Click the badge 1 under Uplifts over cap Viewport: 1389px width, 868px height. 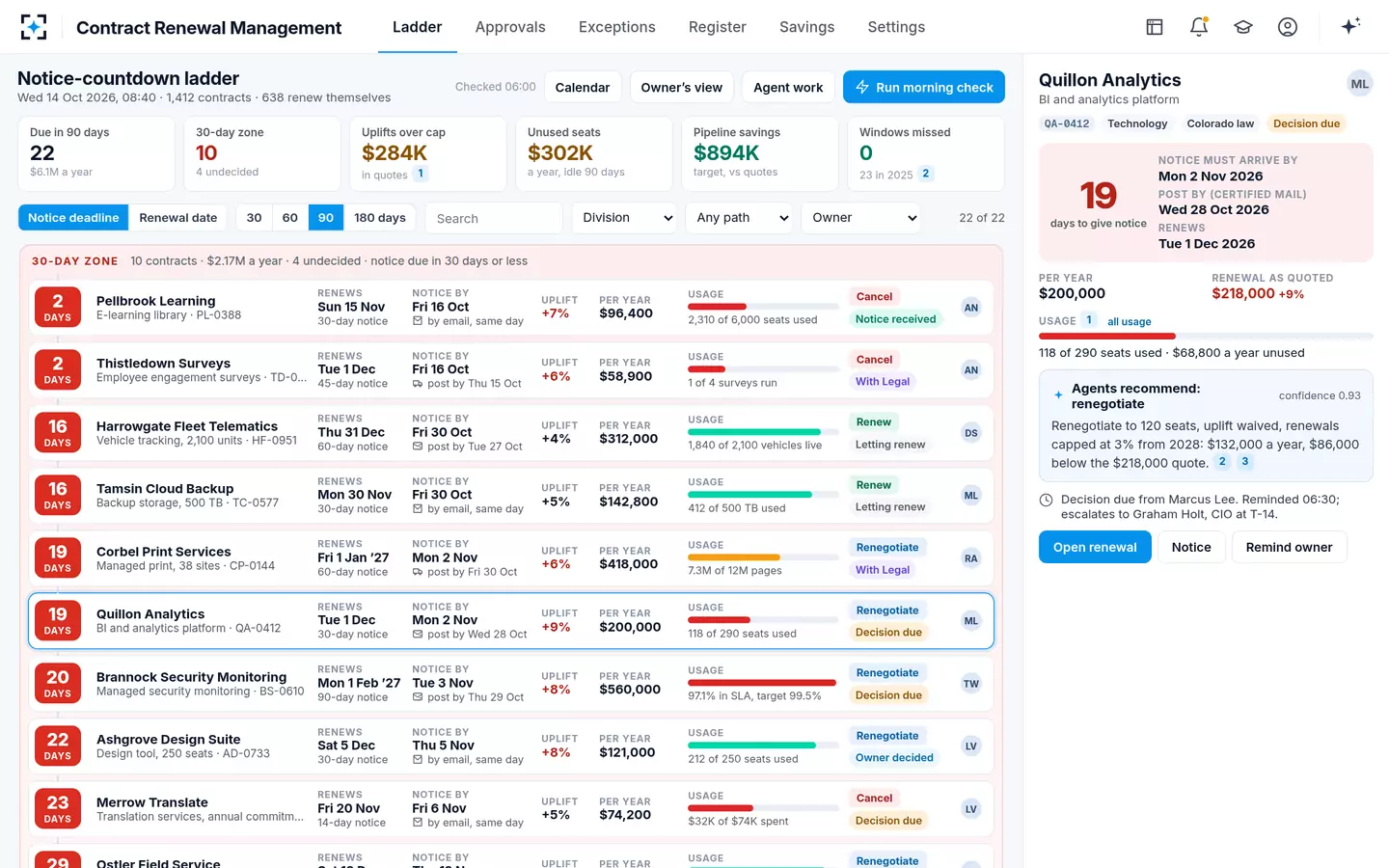[x=421, y=174]
